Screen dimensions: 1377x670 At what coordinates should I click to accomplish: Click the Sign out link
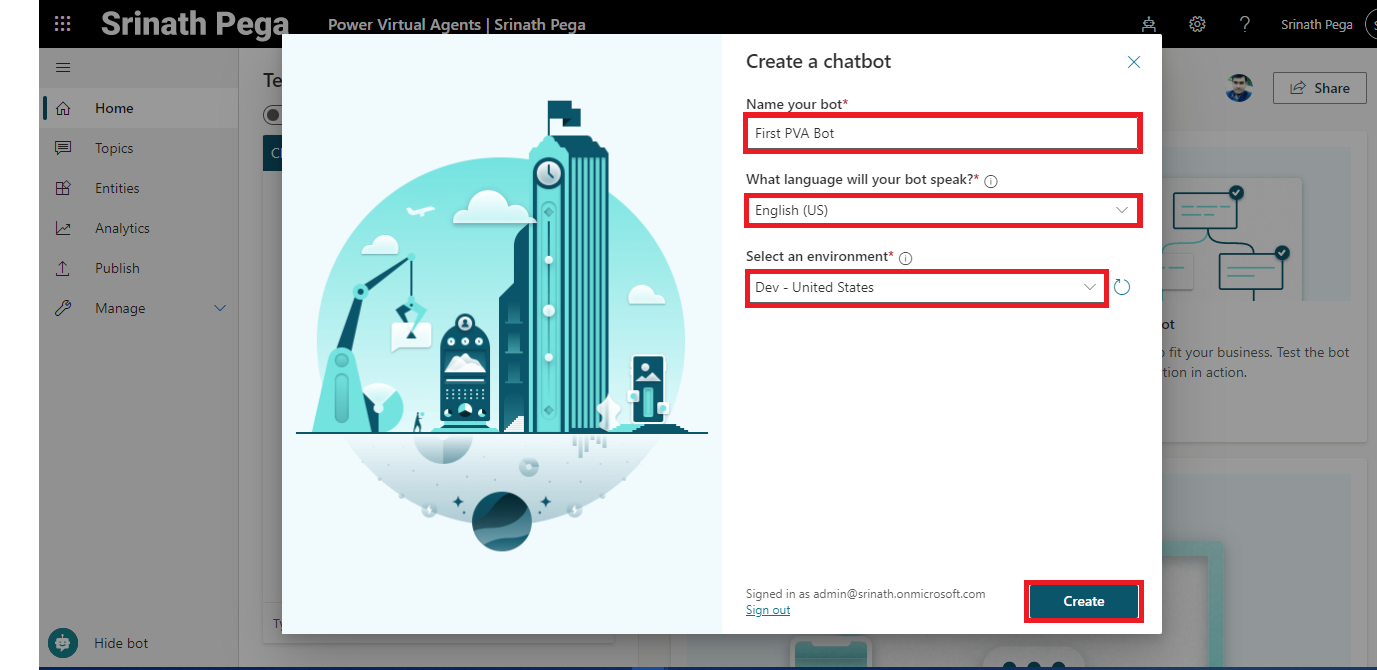click(767, 610)
